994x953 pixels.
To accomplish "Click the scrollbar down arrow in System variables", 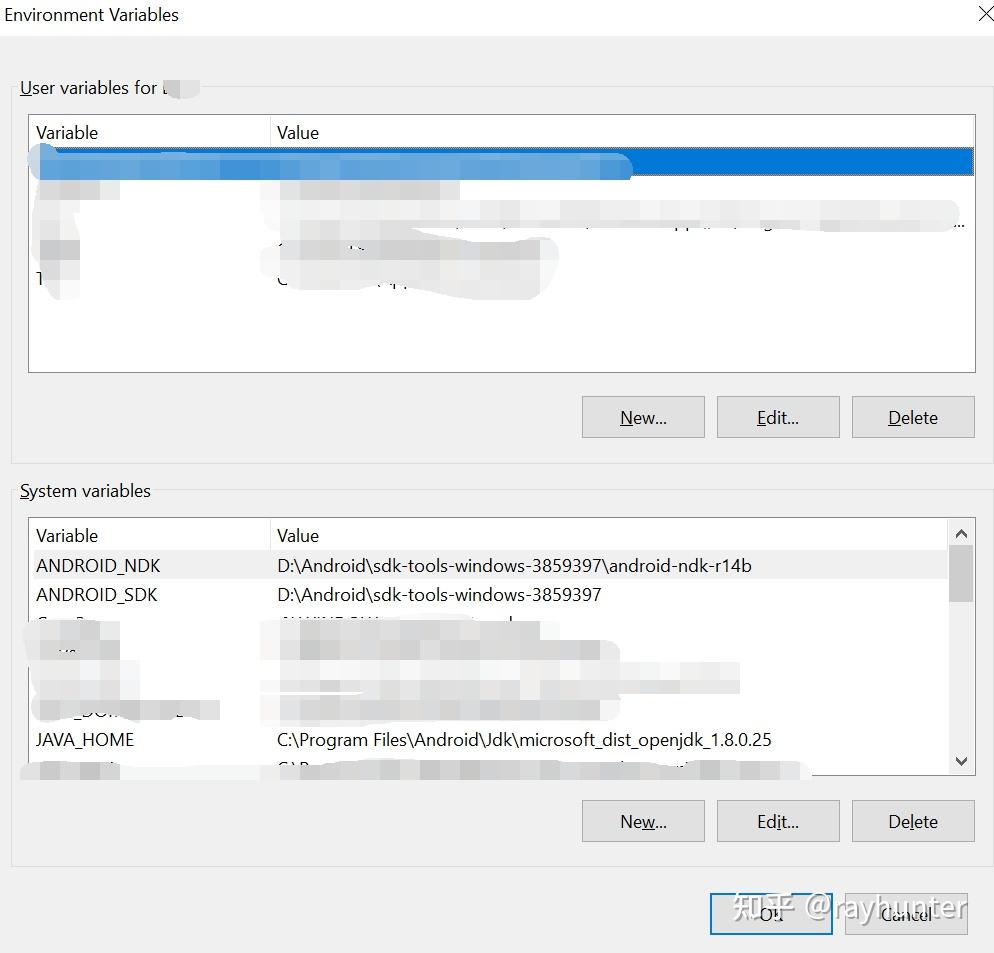I will tap(961, 761).
